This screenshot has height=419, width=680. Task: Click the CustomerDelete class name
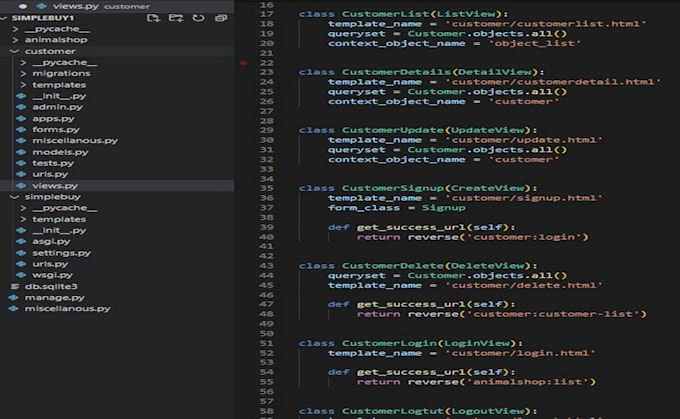(x=393, y=265)
